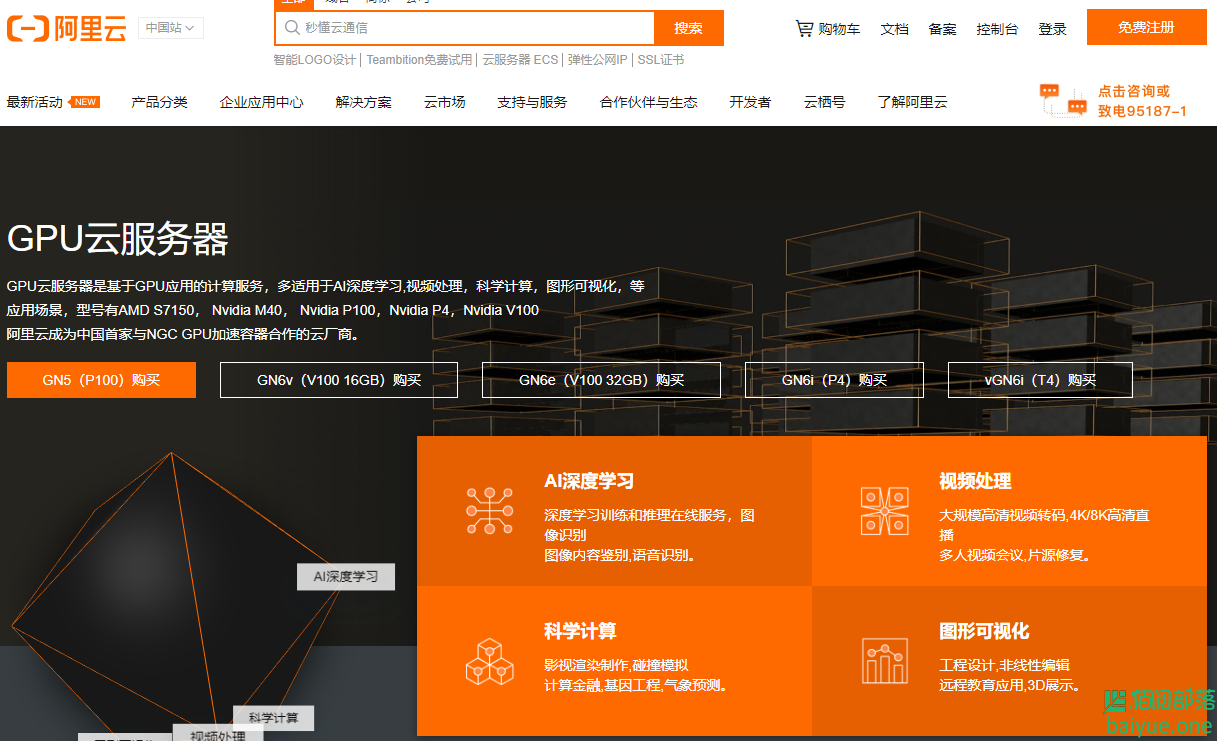Image resolution: width=1217 pixels, height=741 pixels.
Task: Expand the 中国站 region dropdown
Action: pos(170,28)
